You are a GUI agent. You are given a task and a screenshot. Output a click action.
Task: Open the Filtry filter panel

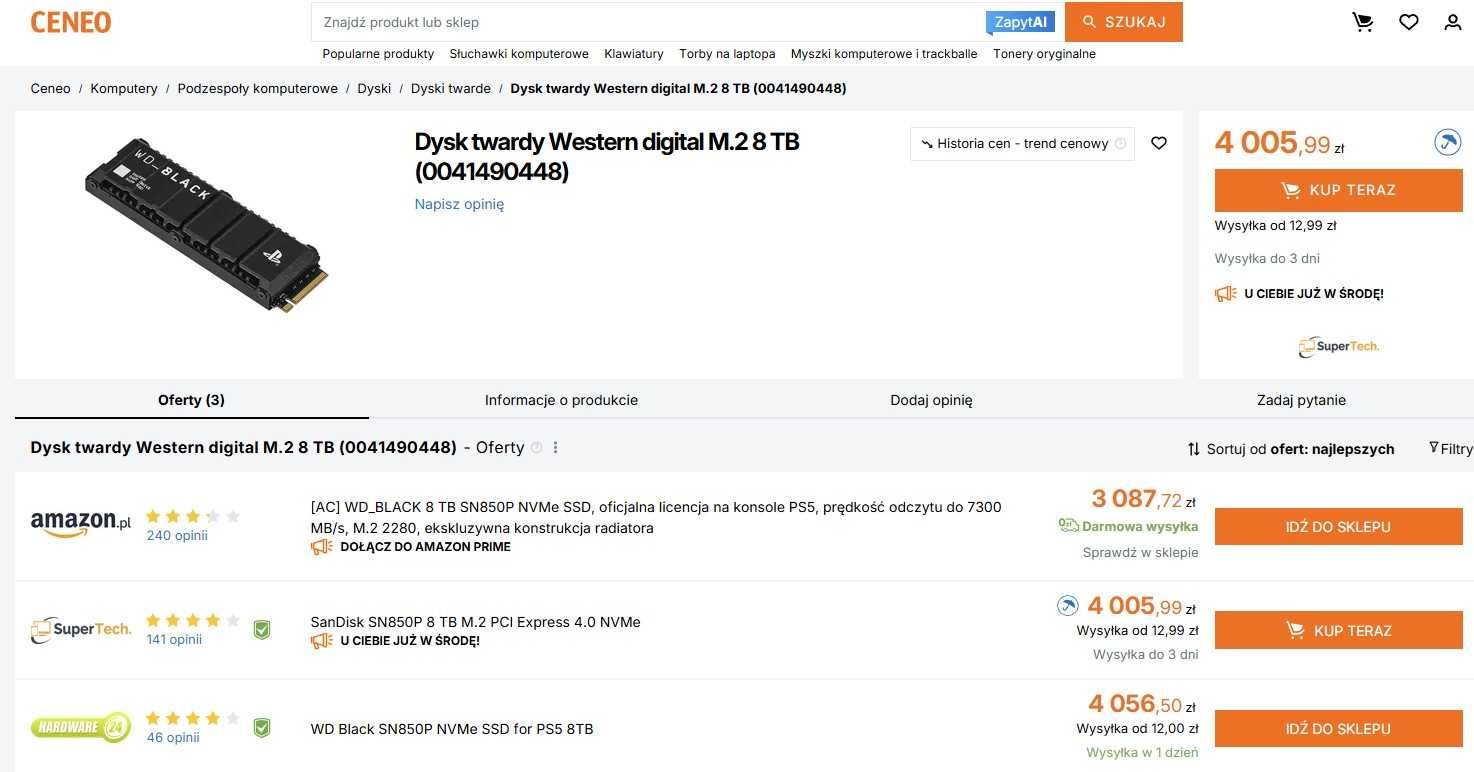click(1451, 449)
